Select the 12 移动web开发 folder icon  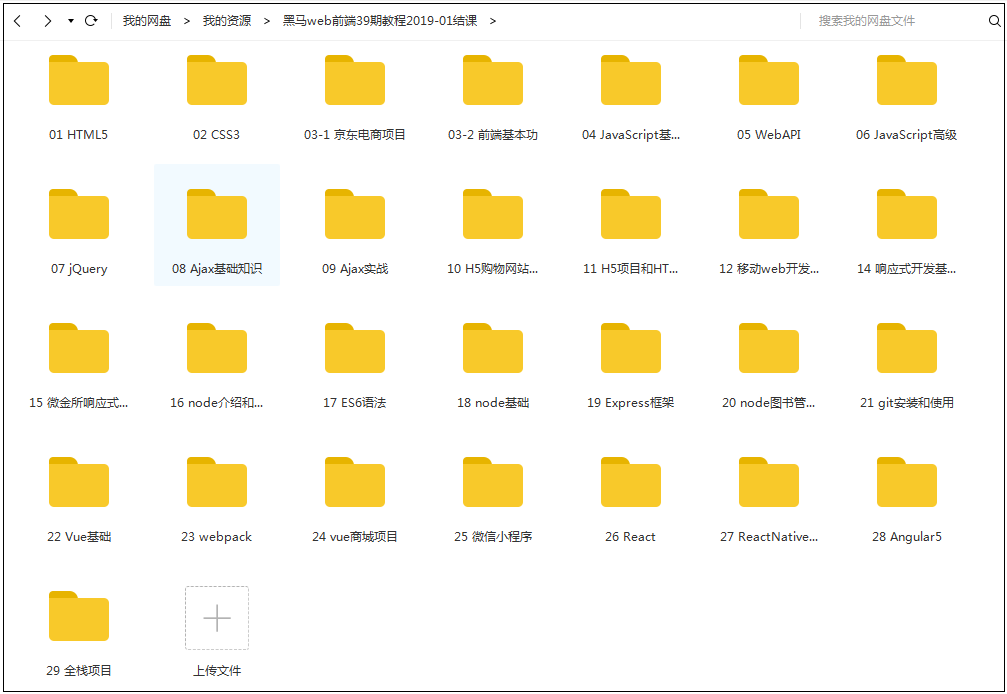[x=769, y=214]
